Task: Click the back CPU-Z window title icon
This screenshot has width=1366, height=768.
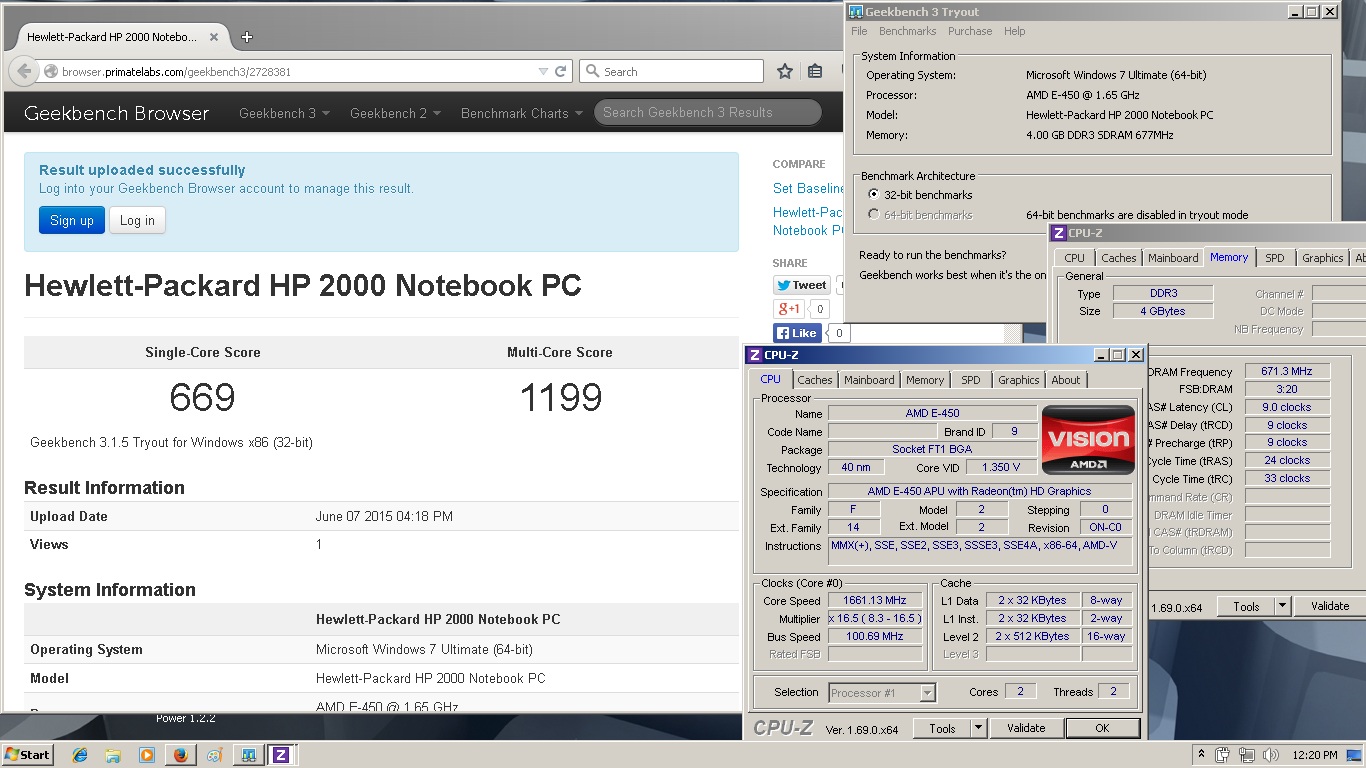Action: tap(1058, 233)
